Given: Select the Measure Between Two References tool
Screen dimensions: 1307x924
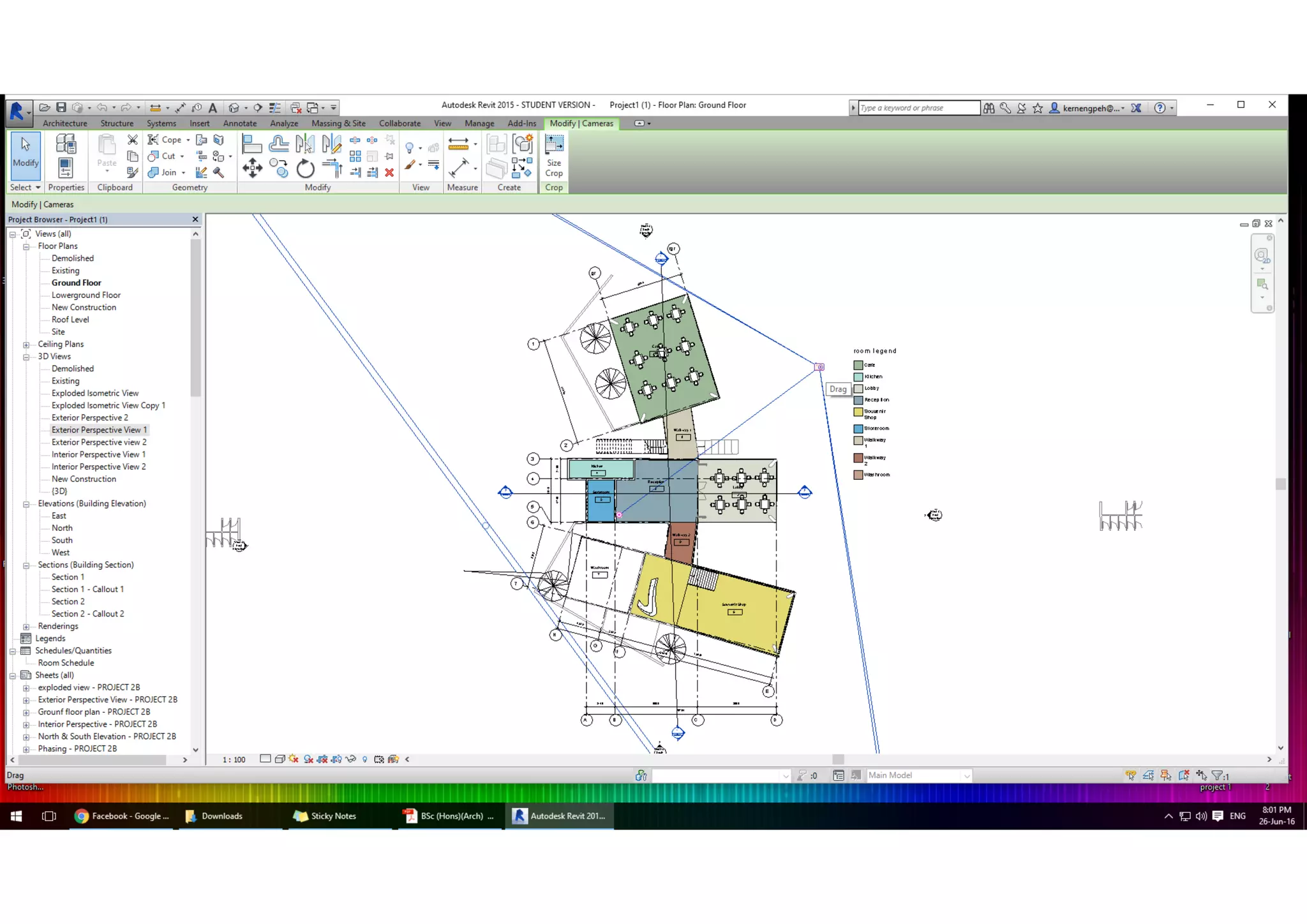Looking at the screenshot, I should [459, 144].
